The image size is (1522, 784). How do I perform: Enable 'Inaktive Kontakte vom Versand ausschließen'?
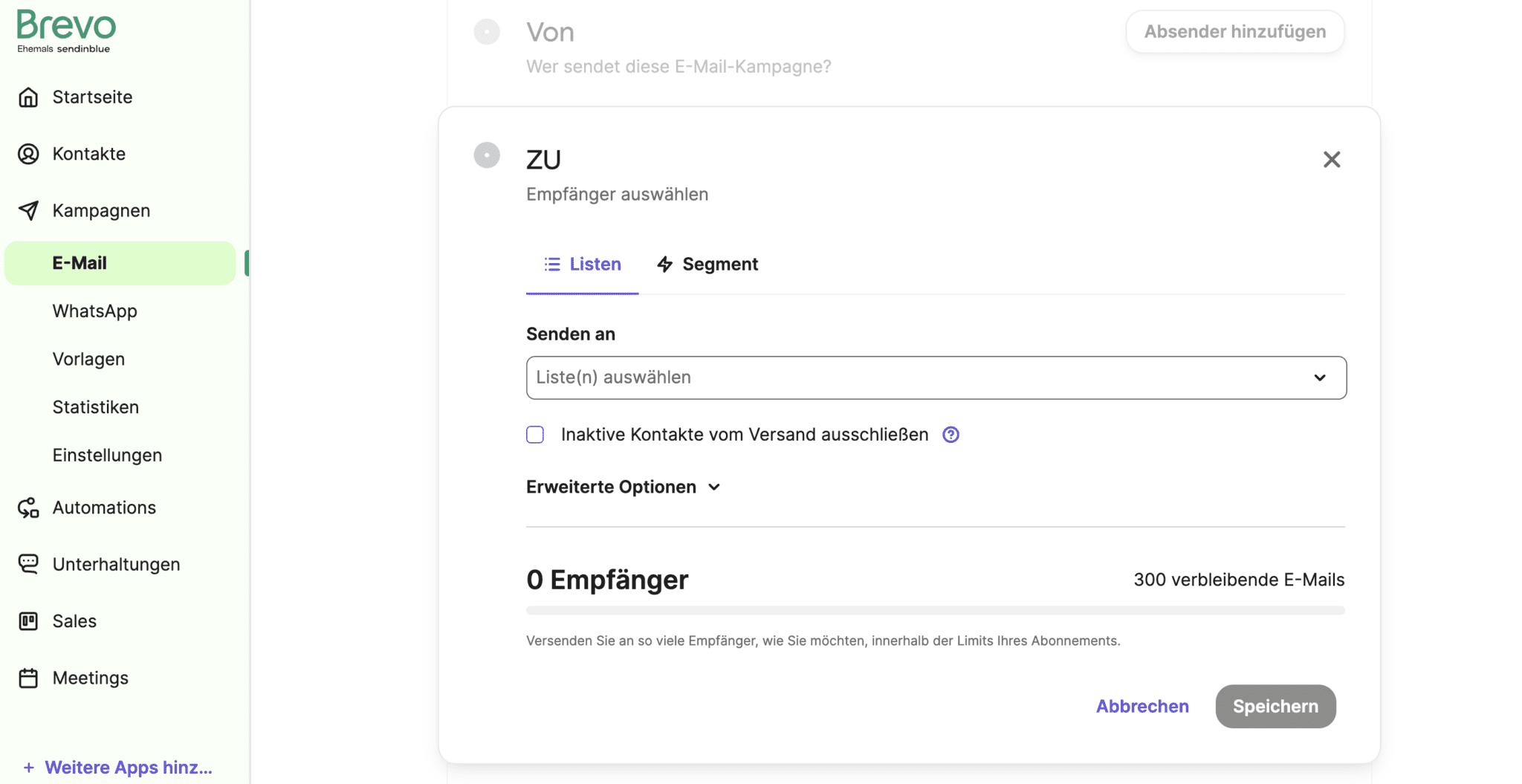(x=534, y=434)
